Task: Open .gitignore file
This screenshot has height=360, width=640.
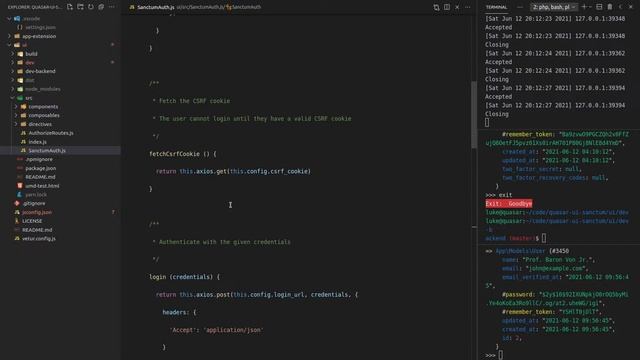Action: coord(34,203)
